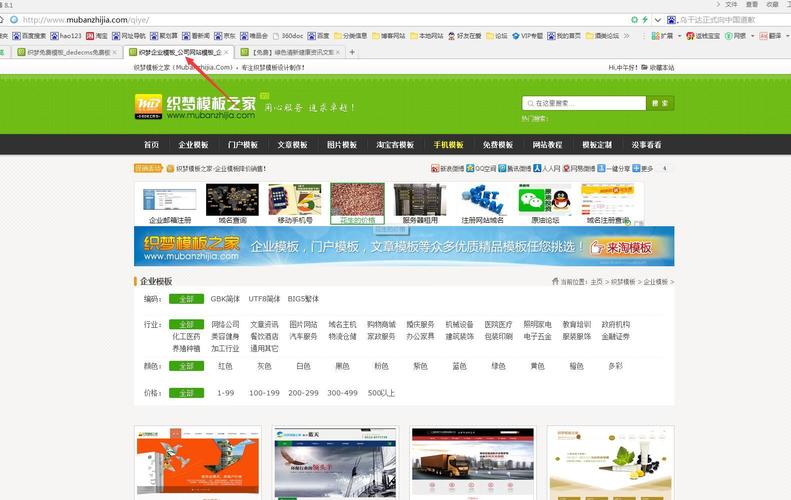Click the 织梦模板之家 site logo
The height and width of the screenshot is (500, 791).
(x=195, y=106)
